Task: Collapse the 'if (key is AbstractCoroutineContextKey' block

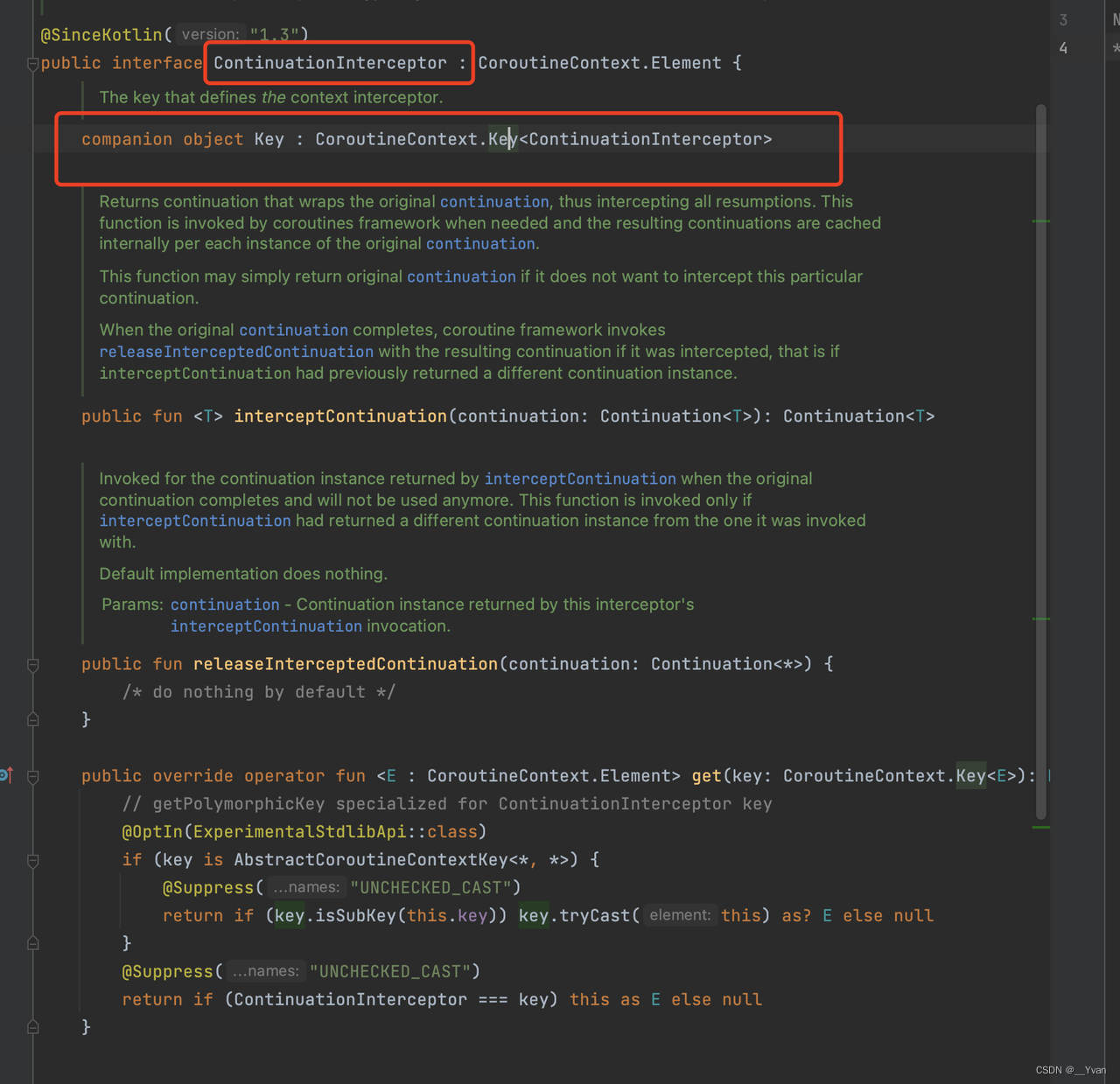Action: (x=32, y=861)
